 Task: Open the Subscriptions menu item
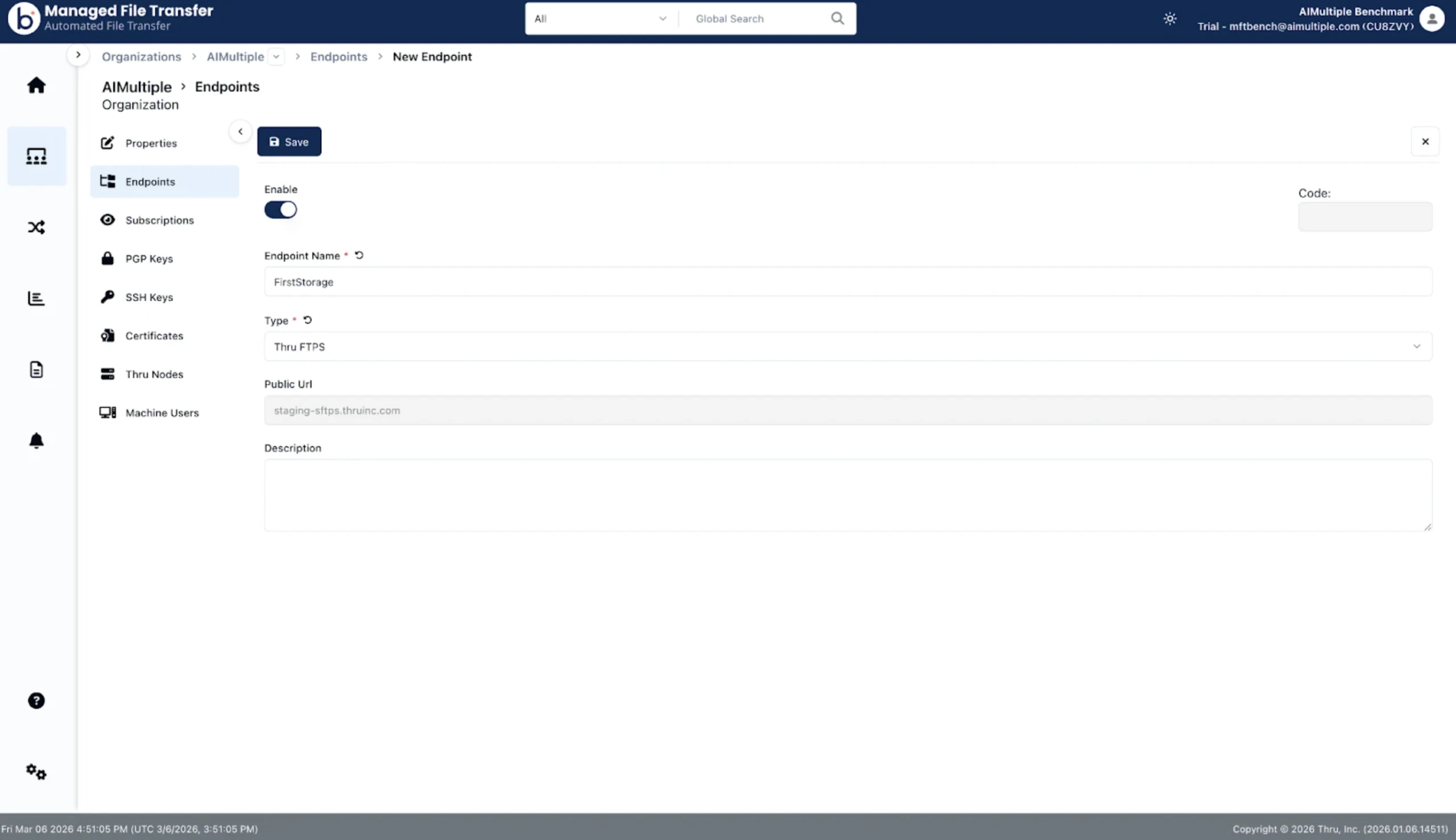tap(164, 221)
